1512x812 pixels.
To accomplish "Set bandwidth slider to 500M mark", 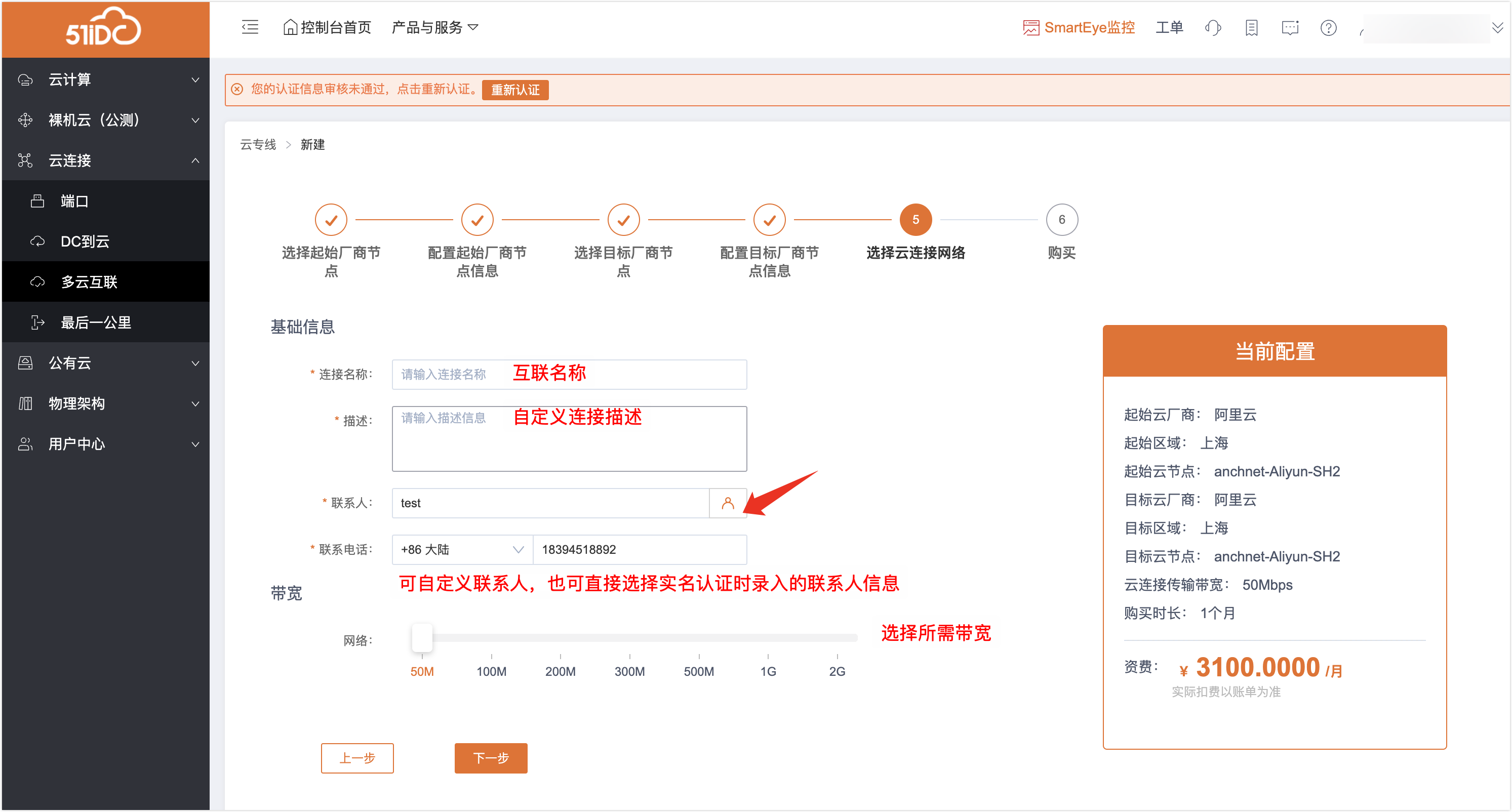I will point(698,638).
